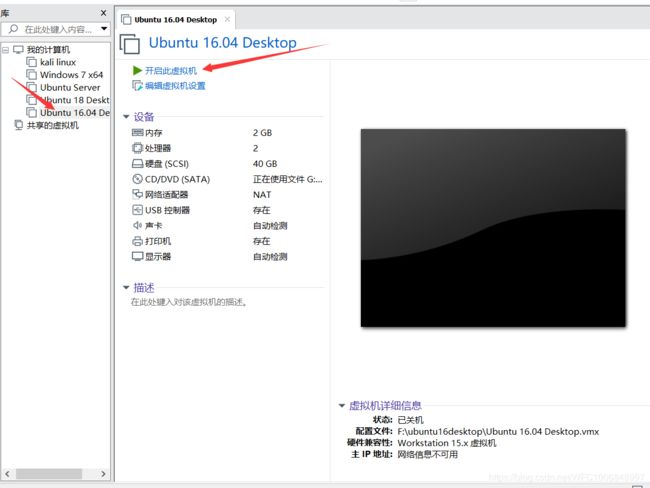Click the 网络信息不可用 IP address value
Image resolution: width=650 pixels, height=488 pixels.
(x=427, y=454)
